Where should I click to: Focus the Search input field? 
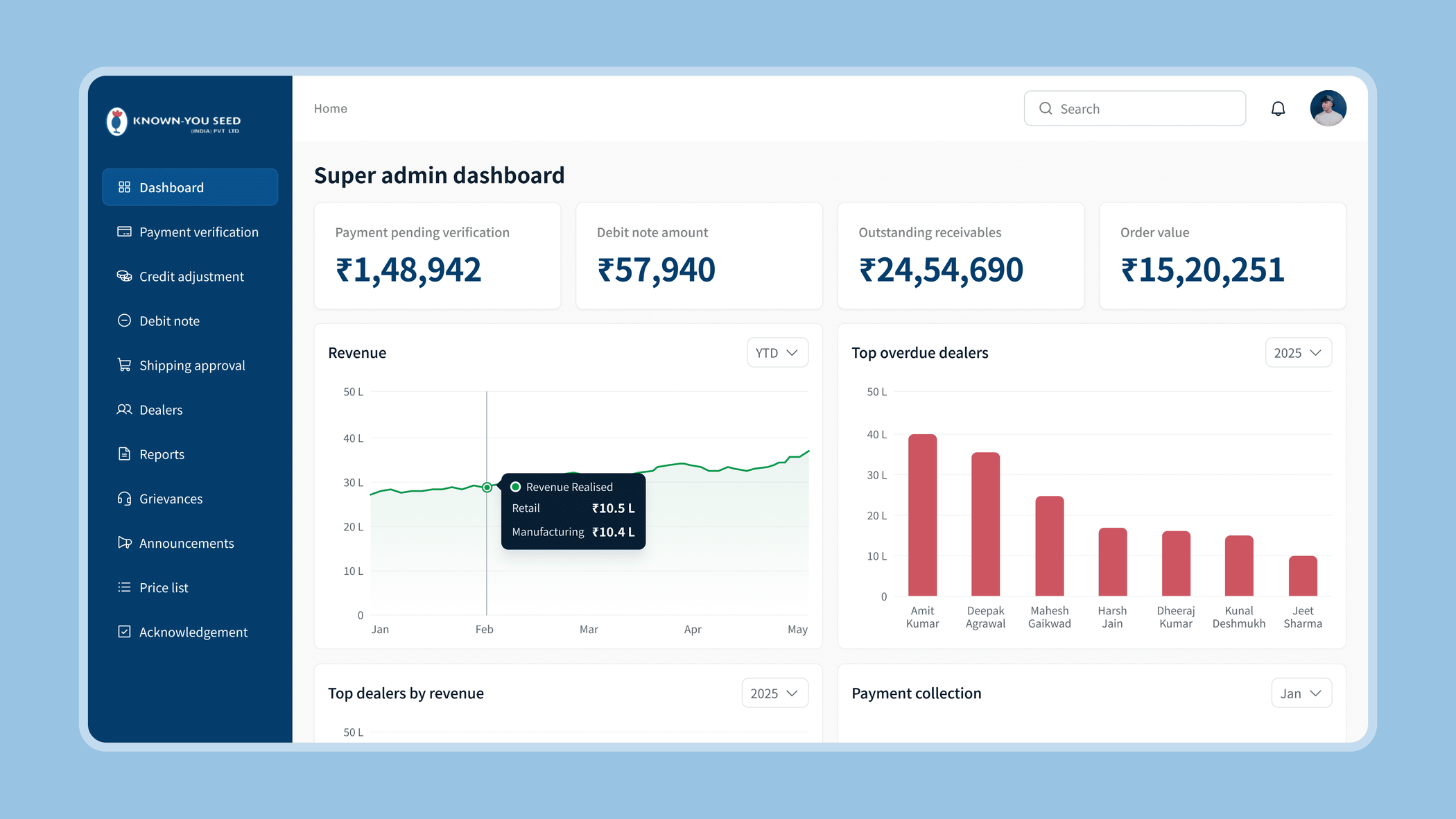point(1134,108)
